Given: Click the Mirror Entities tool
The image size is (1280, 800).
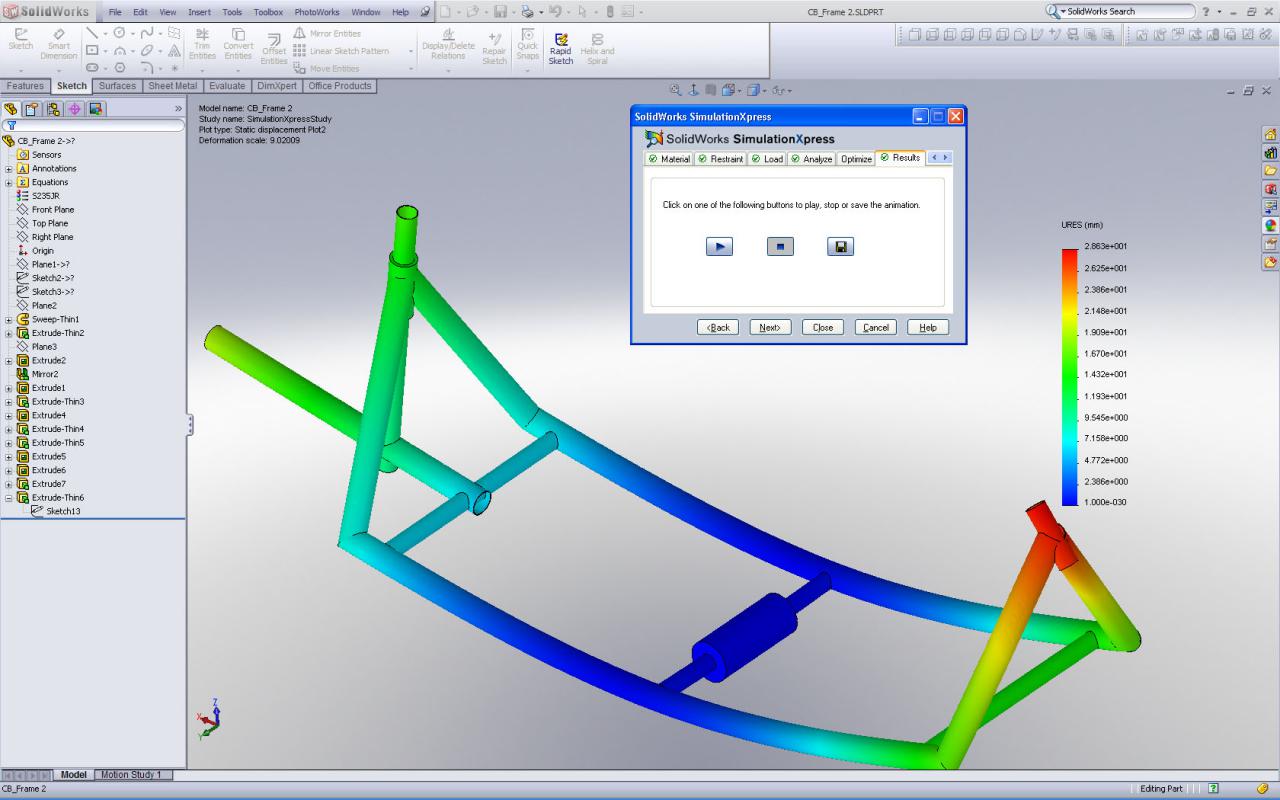Looking at the screenshot, I should pyautogui.click(x=328, y=34).
